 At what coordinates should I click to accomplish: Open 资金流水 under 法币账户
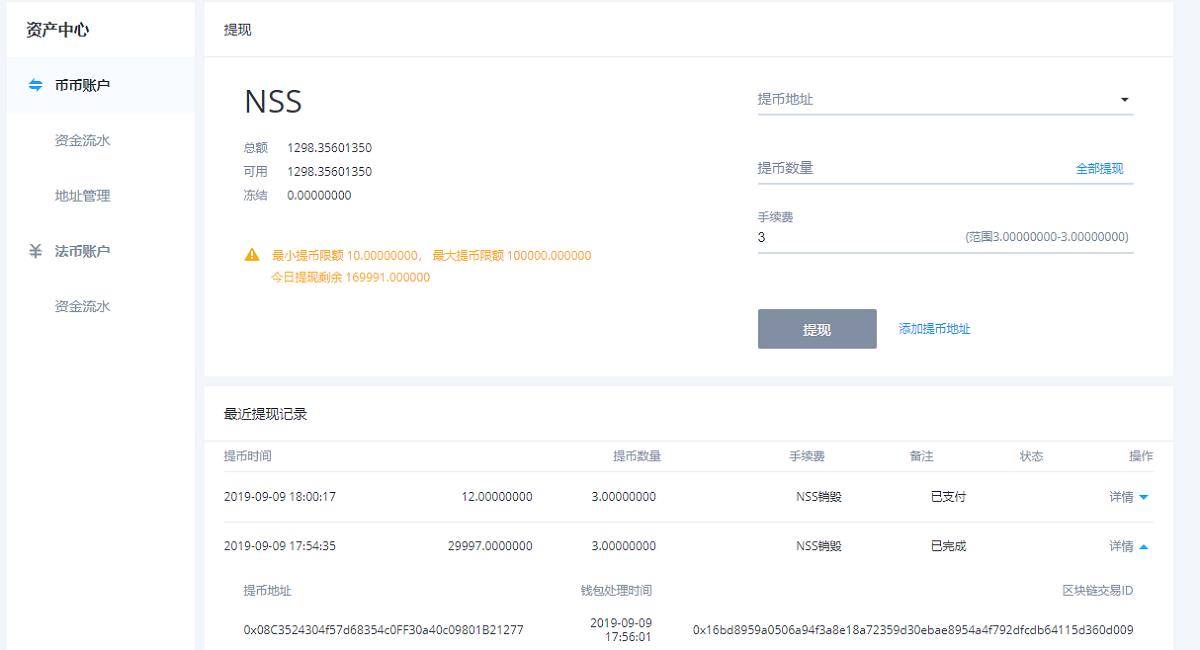pos(83,306)
